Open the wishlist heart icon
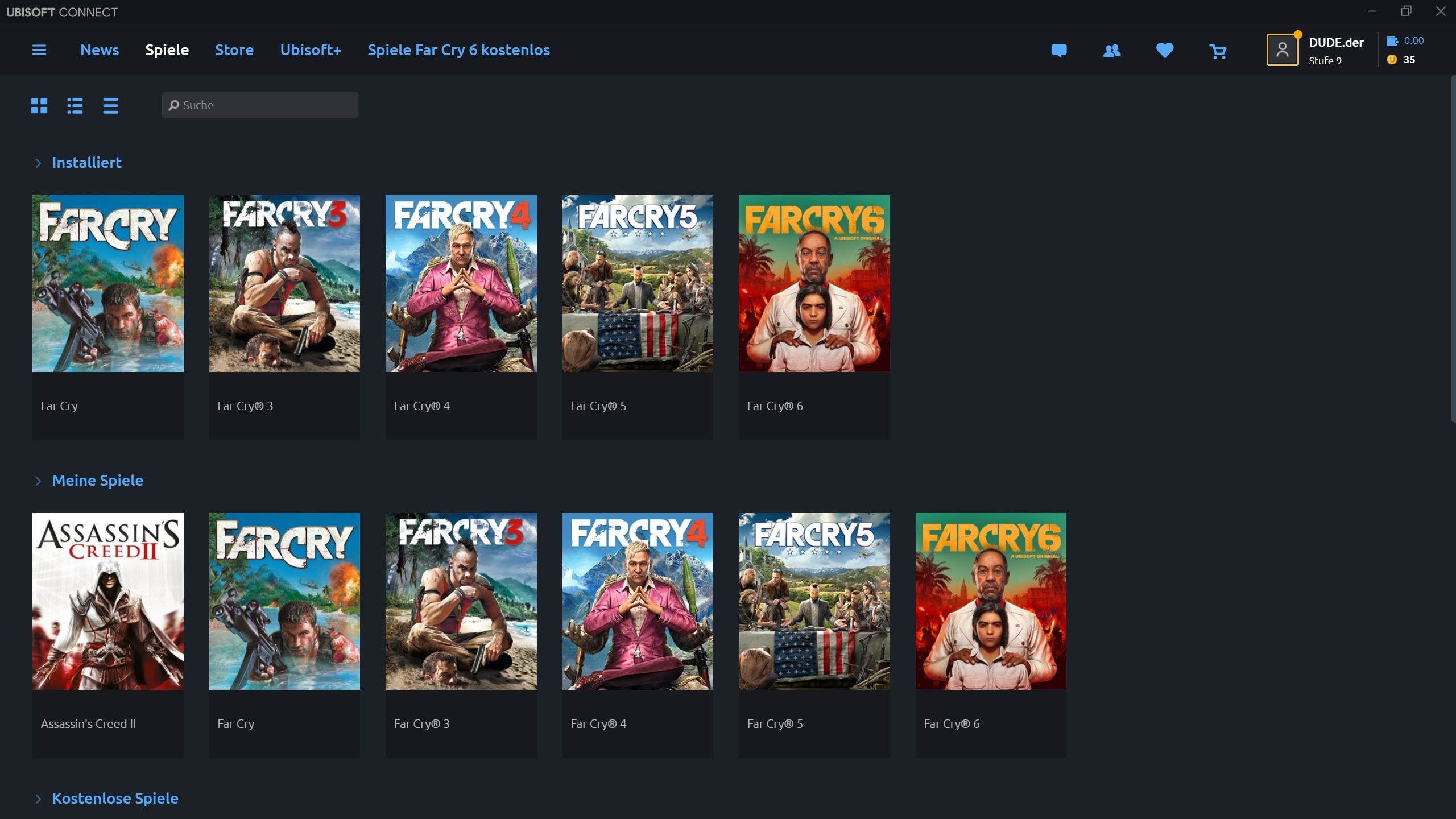The height and width of the screenshot is (819, 1456). (1165, 51)
